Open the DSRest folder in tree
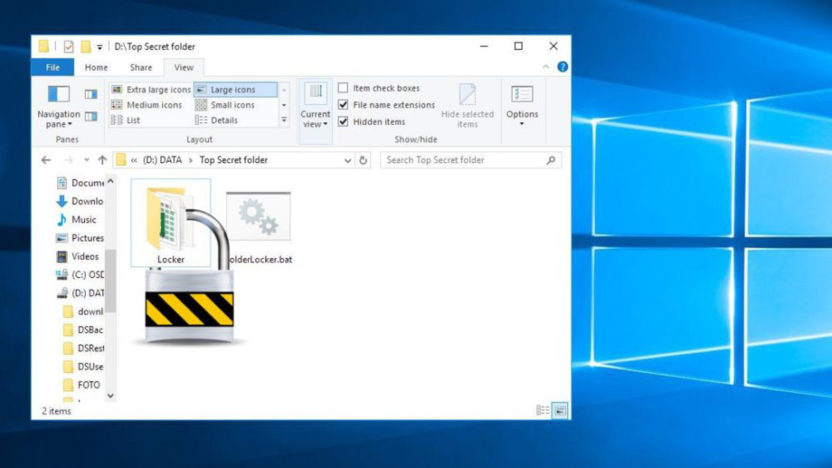Screen dimensions: 832x468 (x=83, y=348)
